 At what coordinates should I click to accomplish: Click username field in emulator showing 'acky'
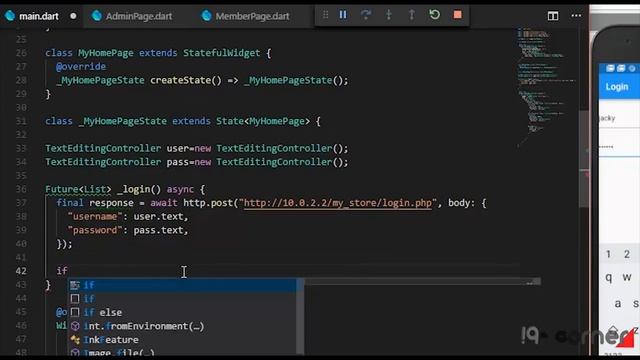[619, 118]
